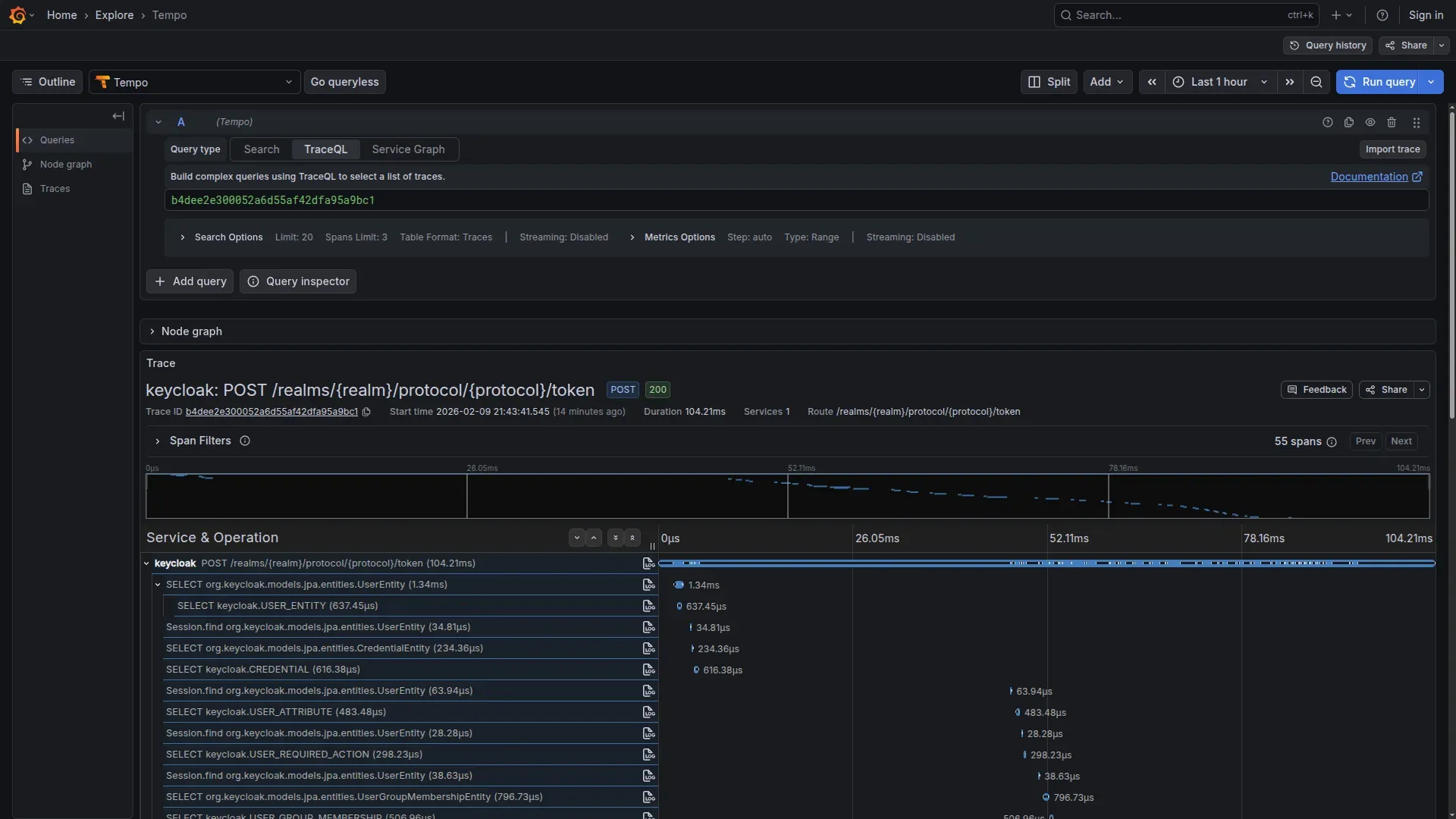Delete query A with trash icon
The image size is (1456, 819).
tap(1392, 122)
